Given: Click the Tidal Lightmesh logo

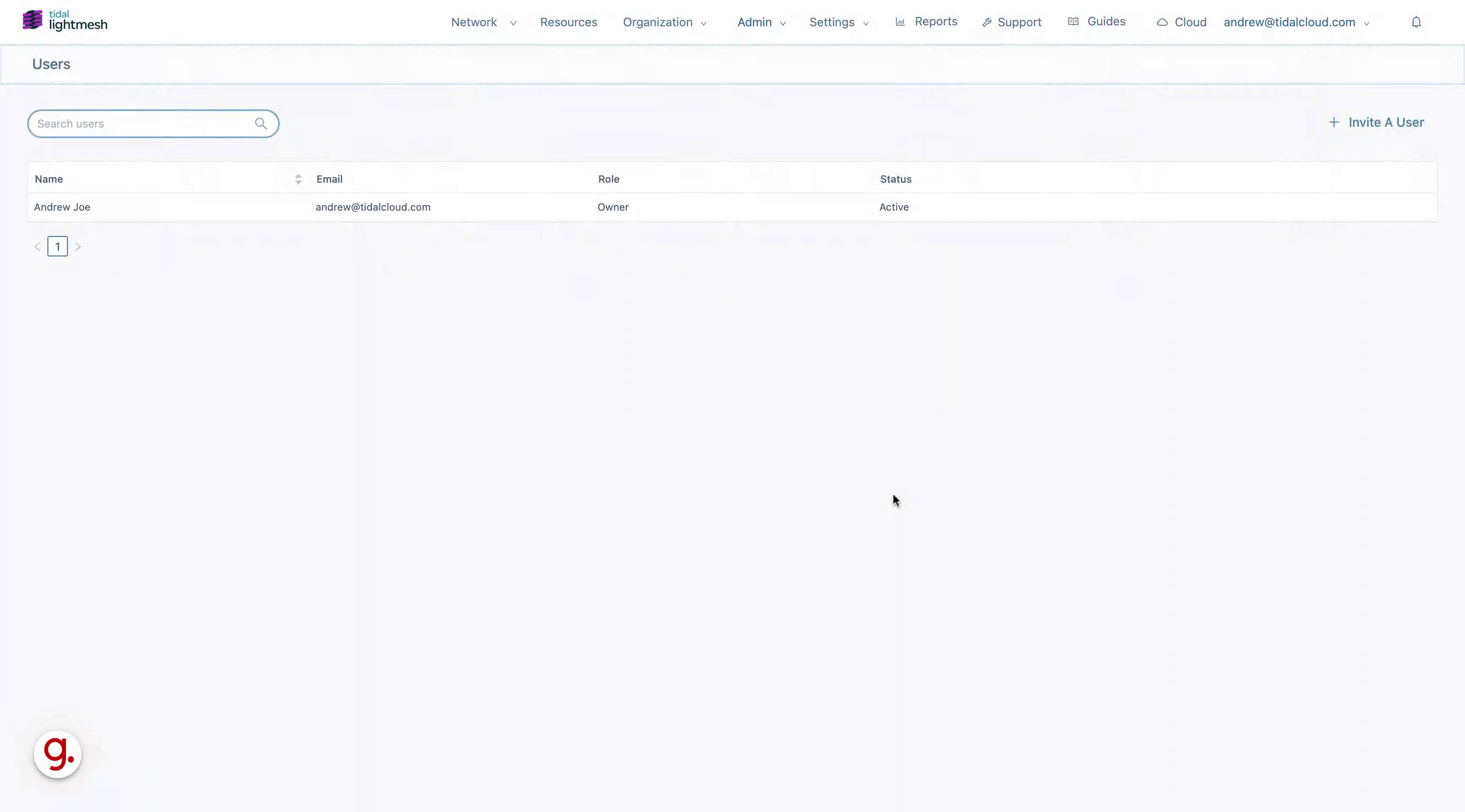Looking at the screenshot, I should [x=64, y=20].
